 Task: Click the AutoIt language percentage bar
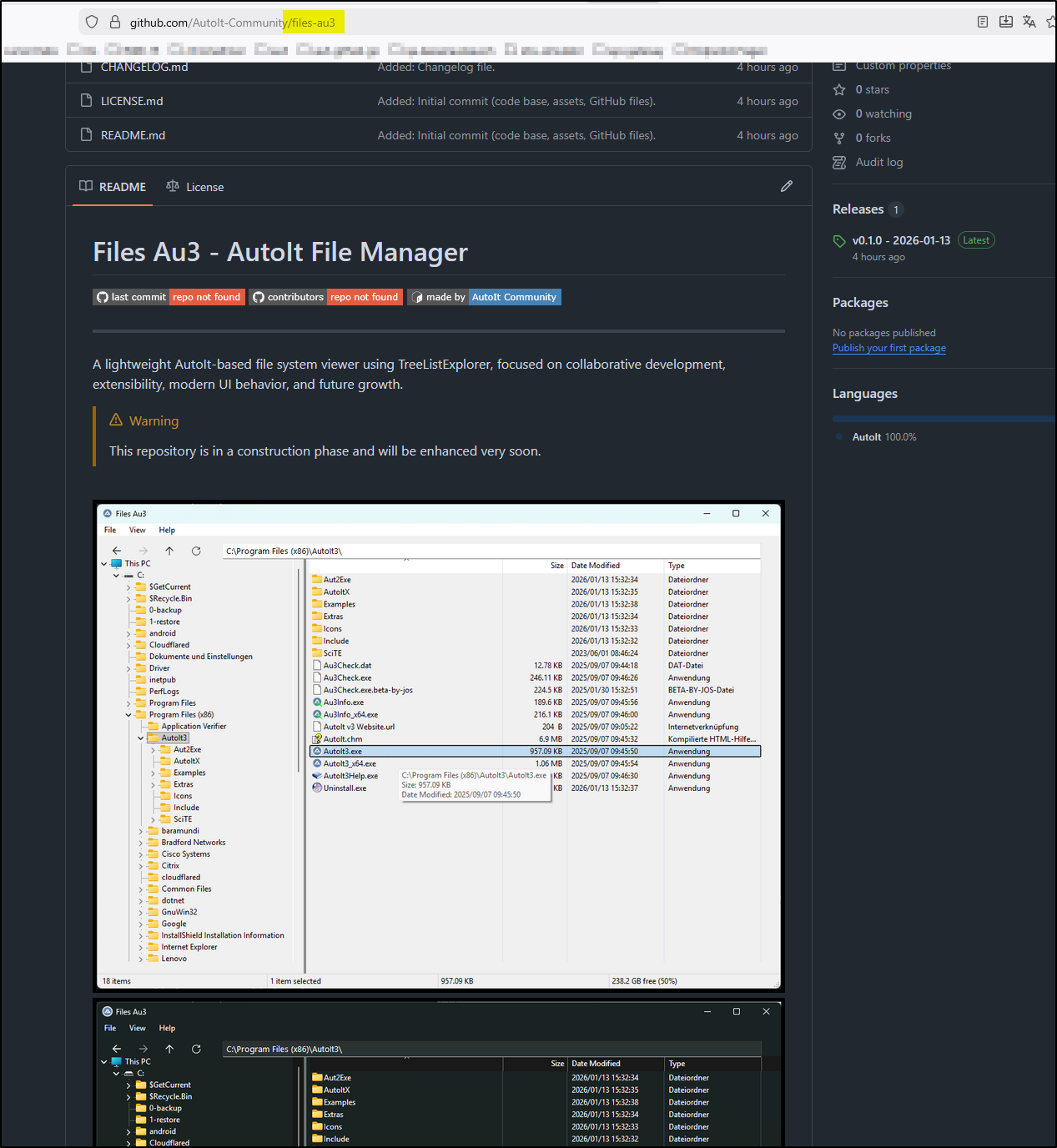[x=941, y=418]
